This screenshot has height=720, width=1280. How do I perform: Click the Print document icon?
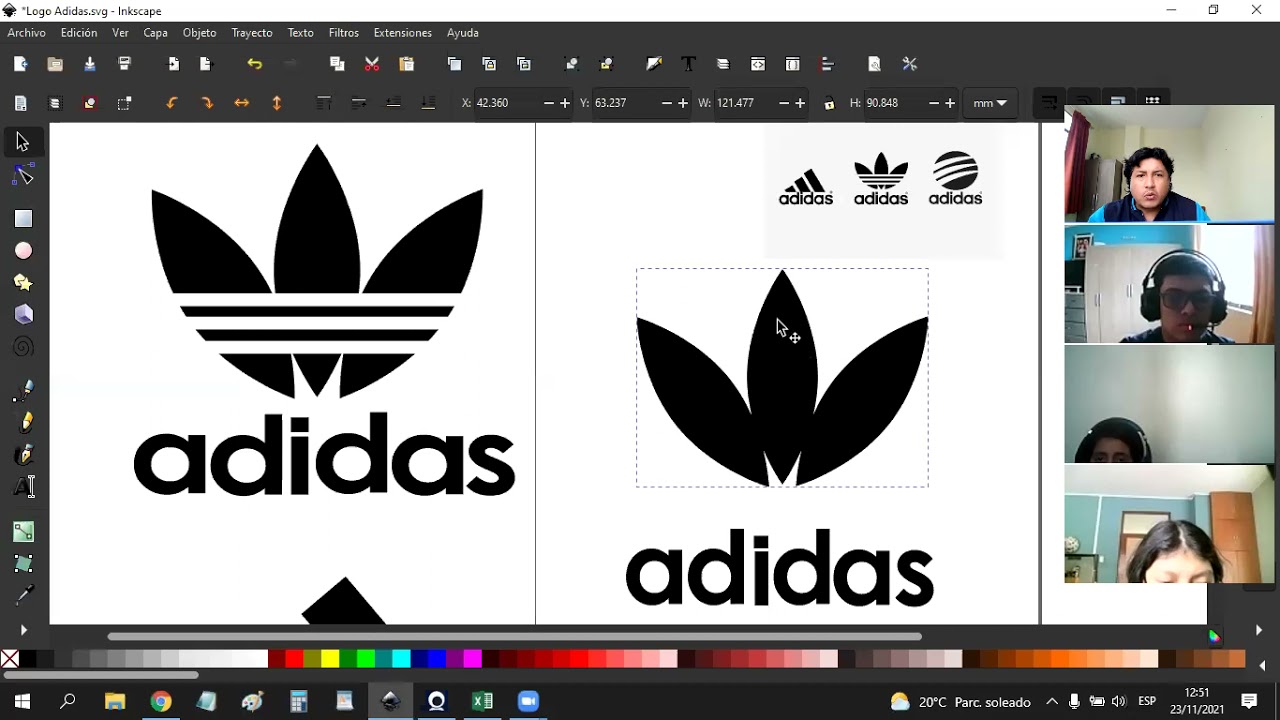(x=125, y=64)
